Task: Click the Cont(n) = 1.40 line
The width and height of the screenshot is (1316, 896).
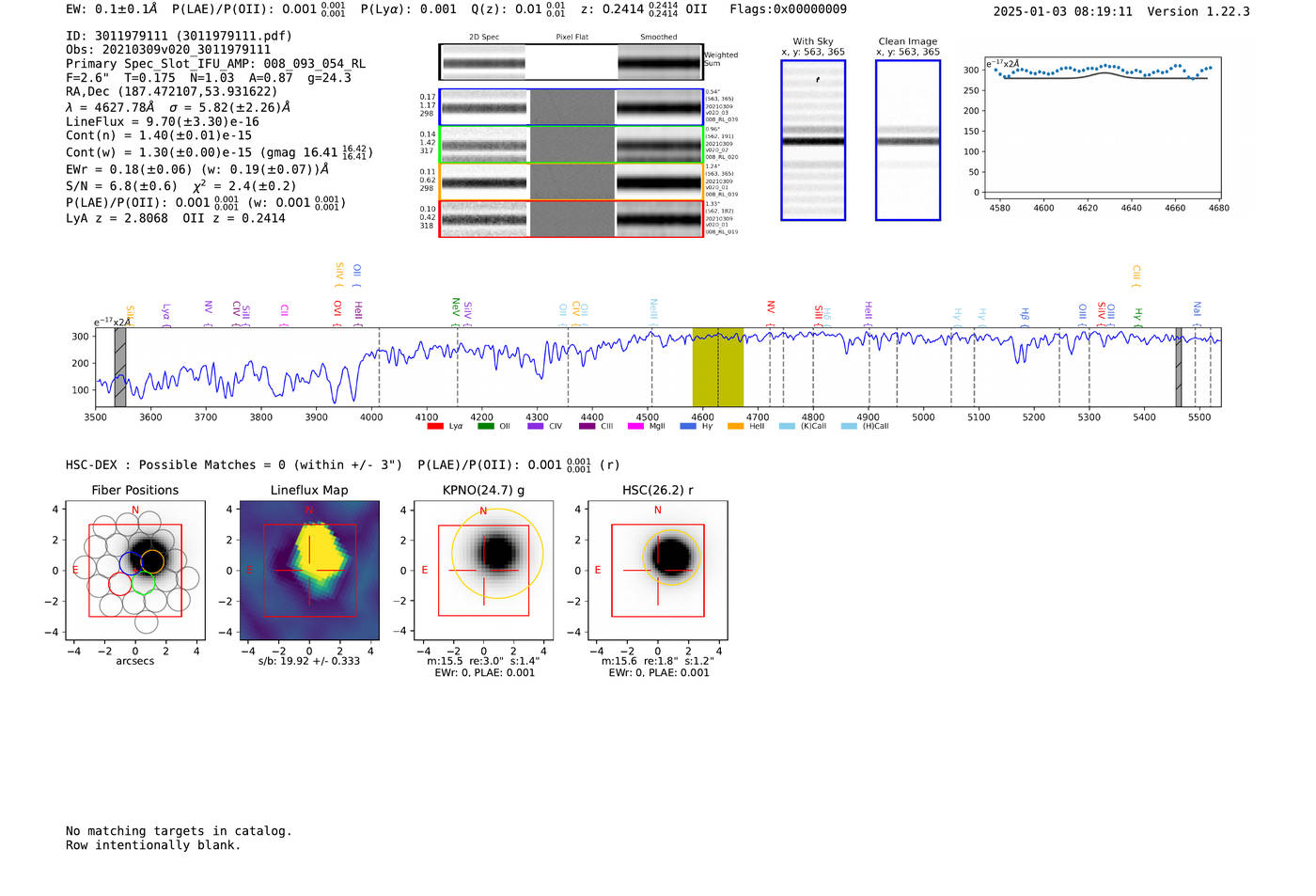Action: click(159, 135)
